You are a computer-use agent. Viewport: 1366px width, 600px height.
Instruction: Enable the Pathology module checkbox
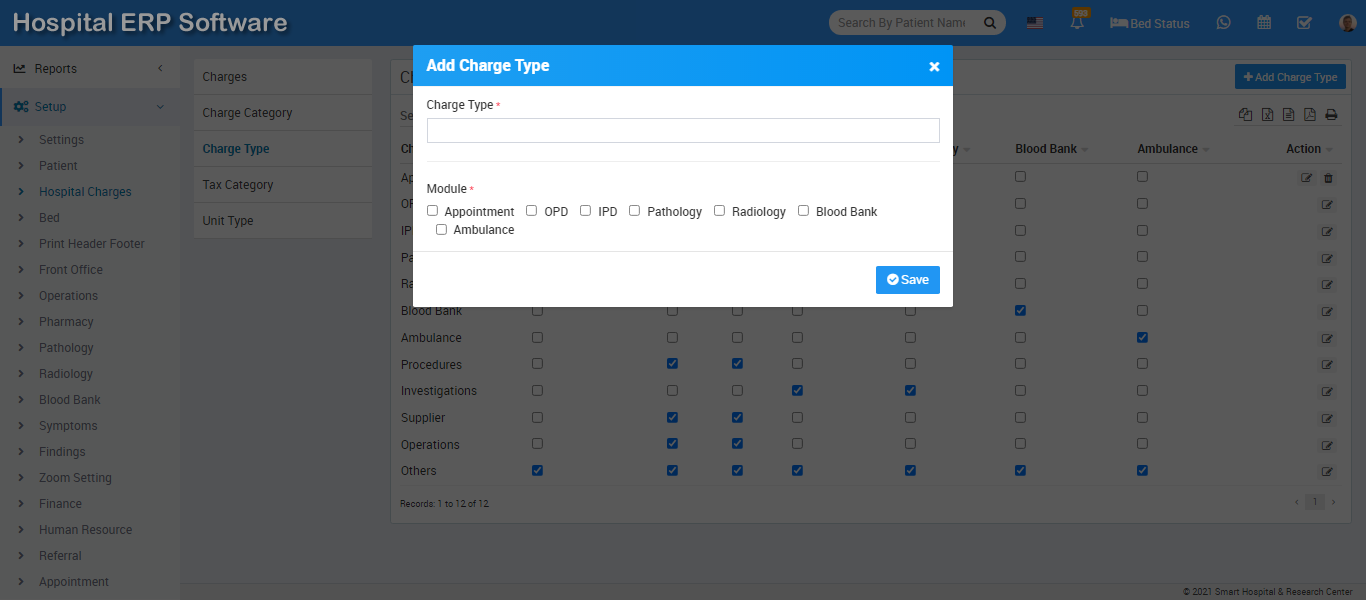pyautogui.click(x=634, y=210)
